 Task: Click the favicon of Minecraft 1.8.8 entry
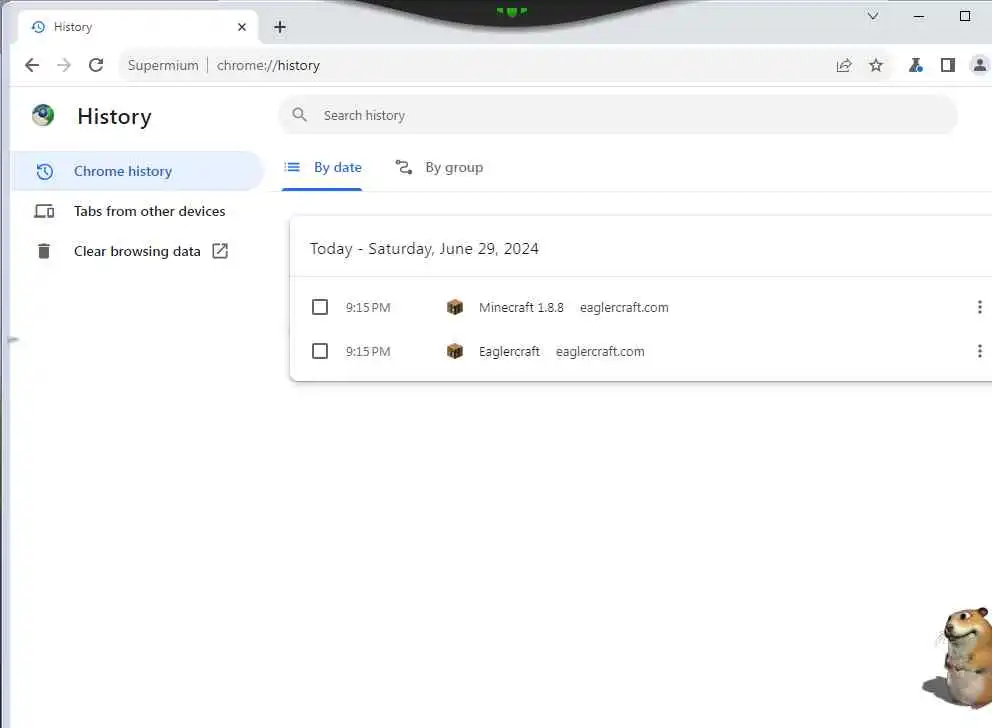coord(455,307)
